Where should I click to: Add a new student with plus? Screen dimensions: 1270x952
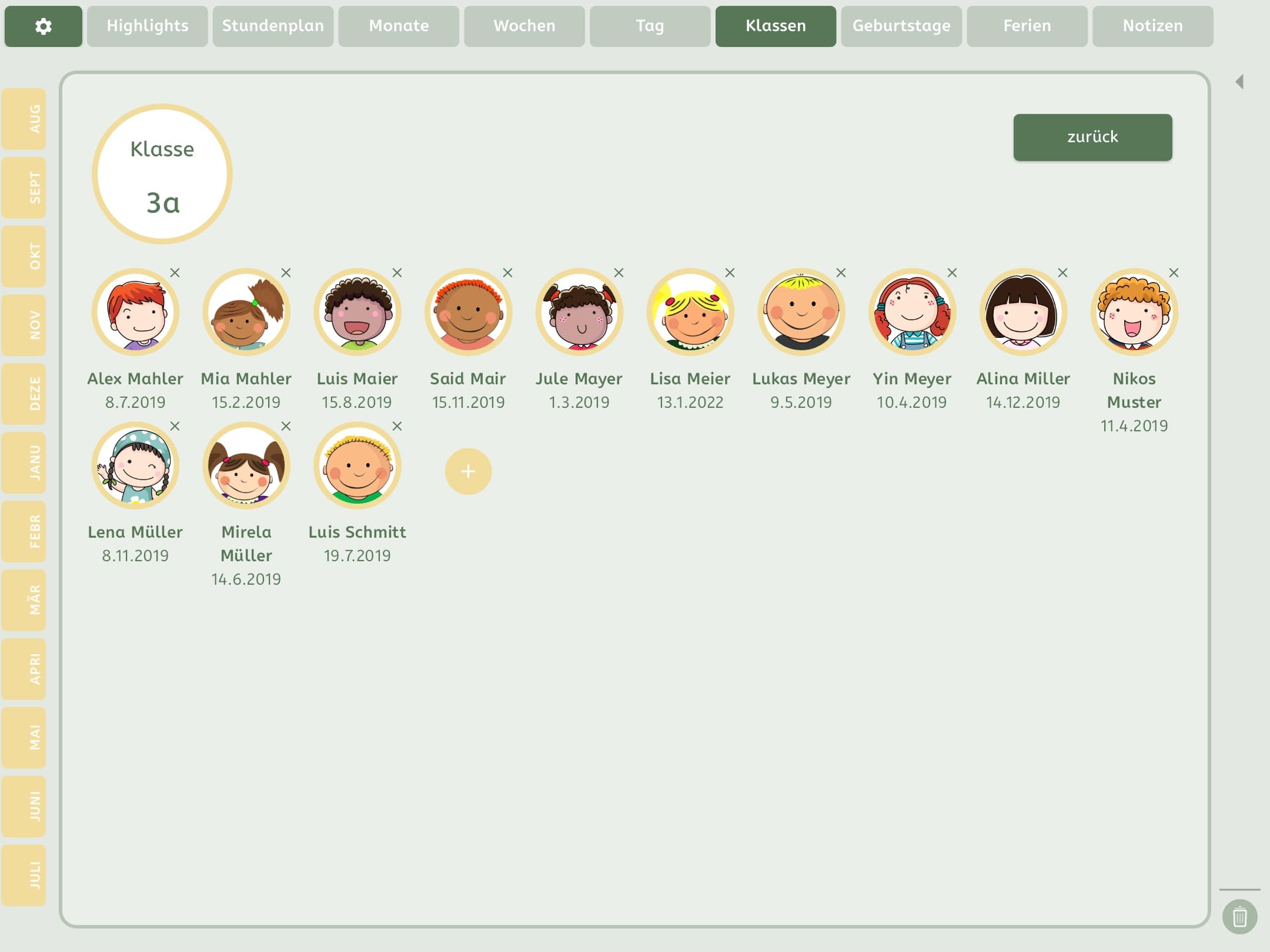coord(468,471)
